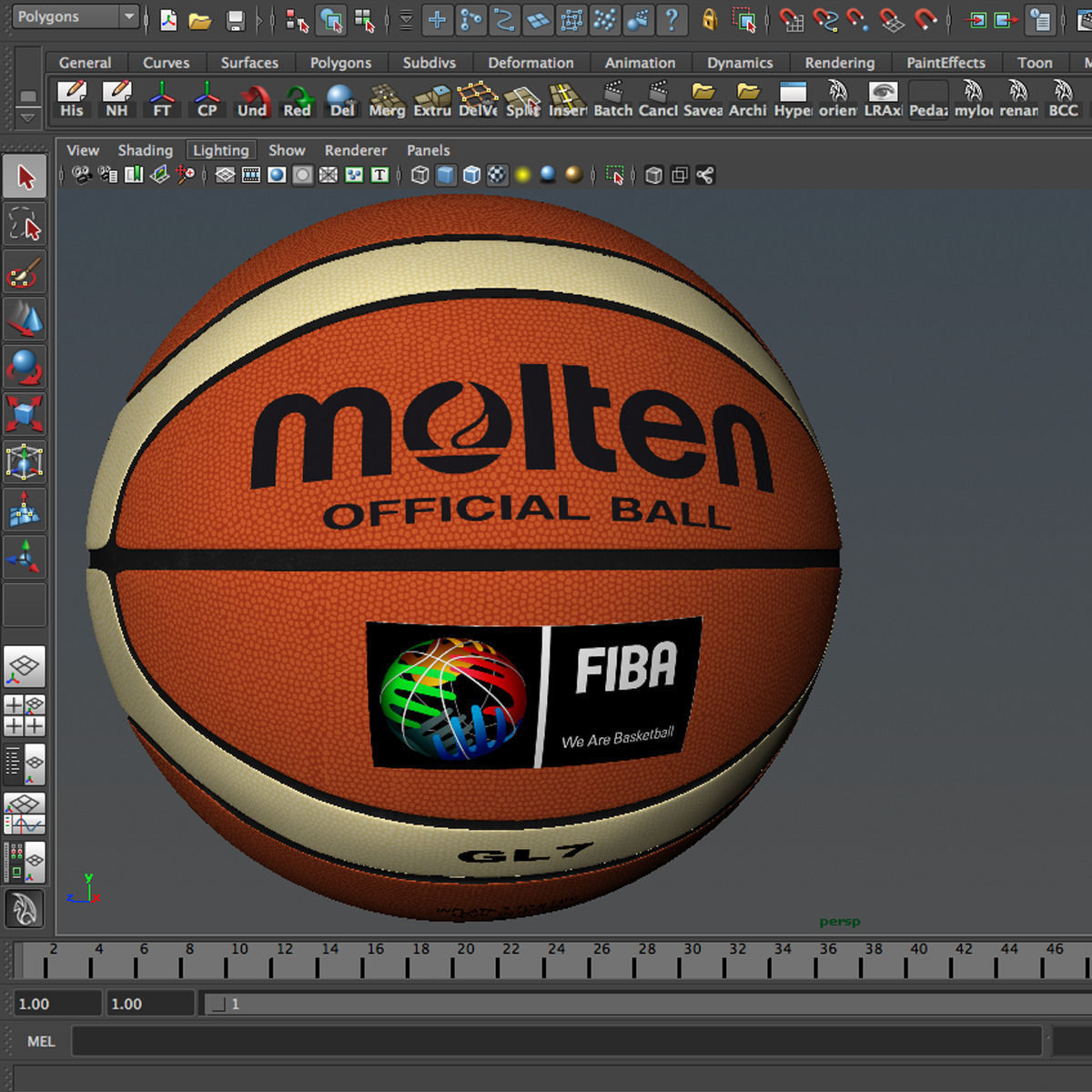Screen dimensions: 1092x1092
Task: Open the viewport Panels menu
Action: pyautogui.click(x=428, y=150)
